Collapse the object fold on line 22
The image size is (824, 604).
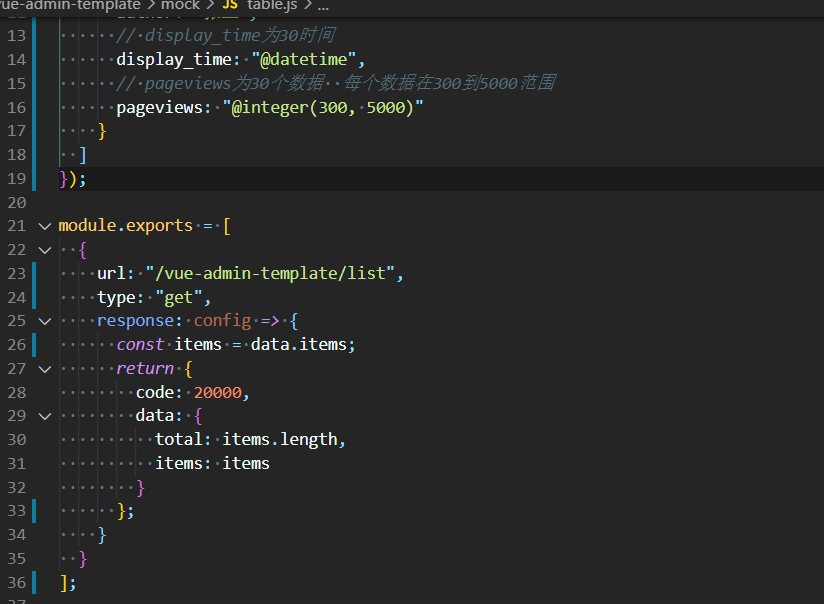(x=44, y=249)
